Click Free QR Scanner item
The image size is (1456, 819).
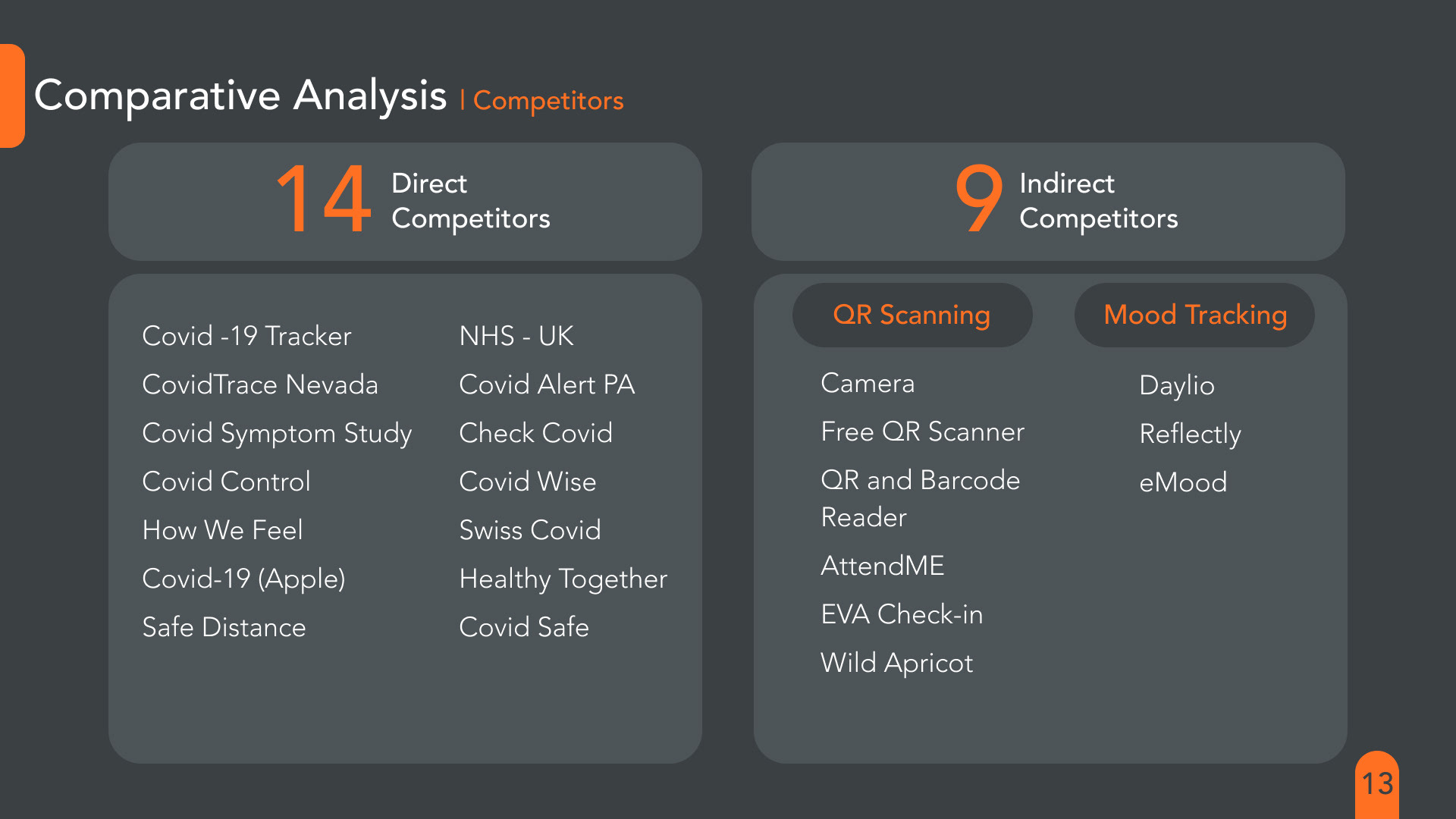[x=922, y=431]
